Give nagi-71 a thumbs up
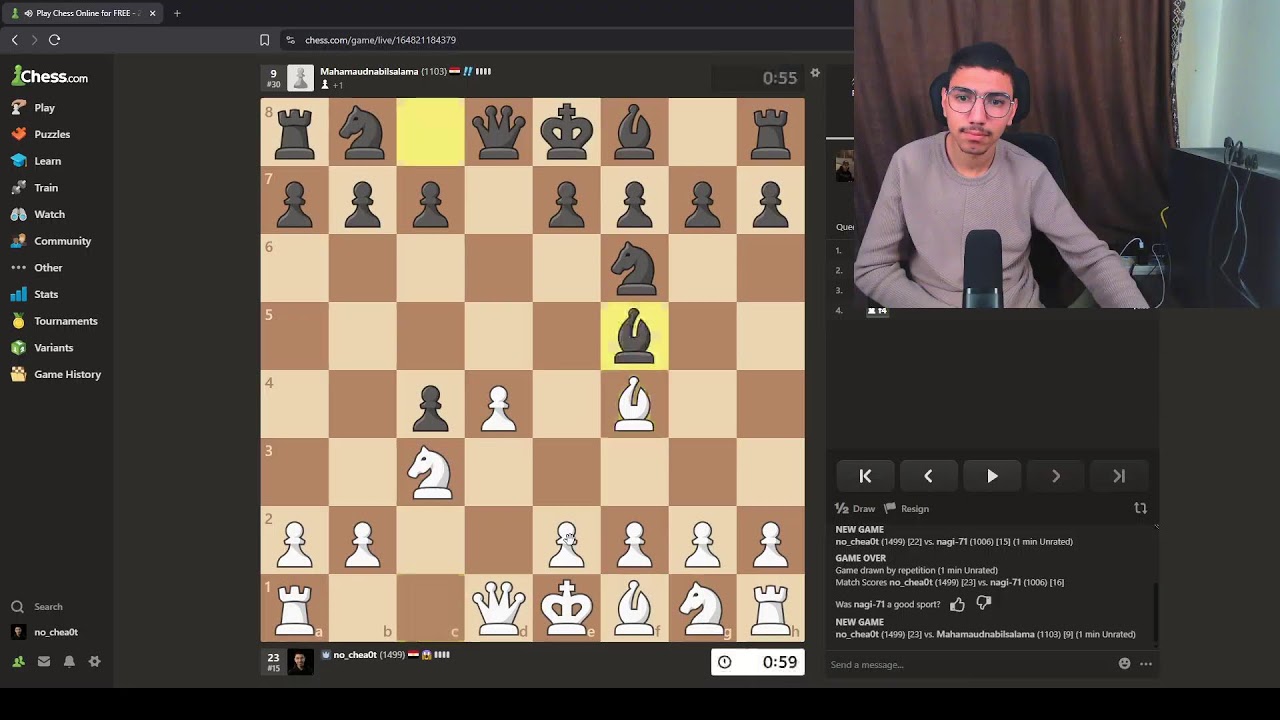 957,604
